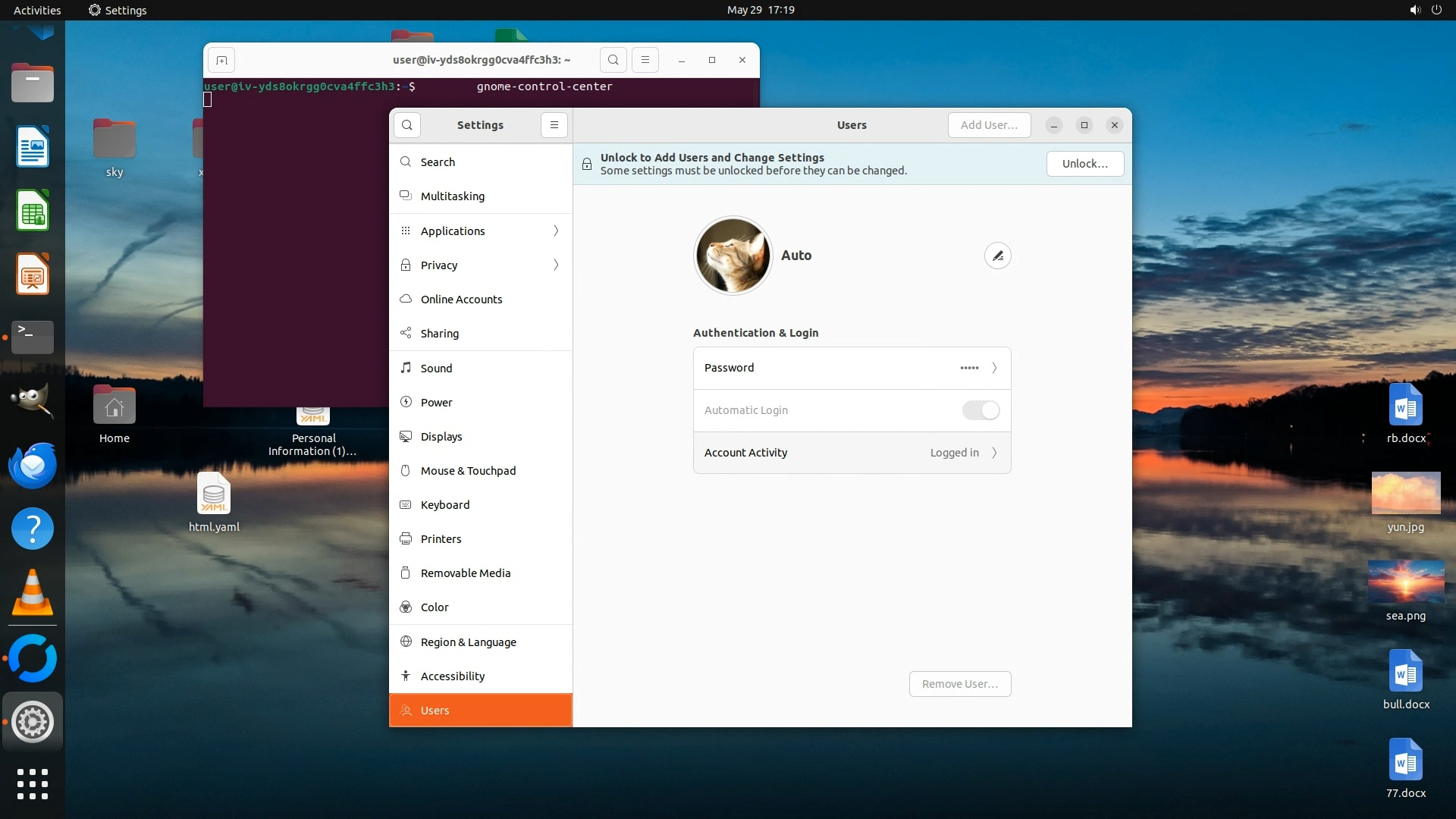Open the terminal hamburger menu
This screenshot has width=1456, height=819.
(x=645, y=60)
